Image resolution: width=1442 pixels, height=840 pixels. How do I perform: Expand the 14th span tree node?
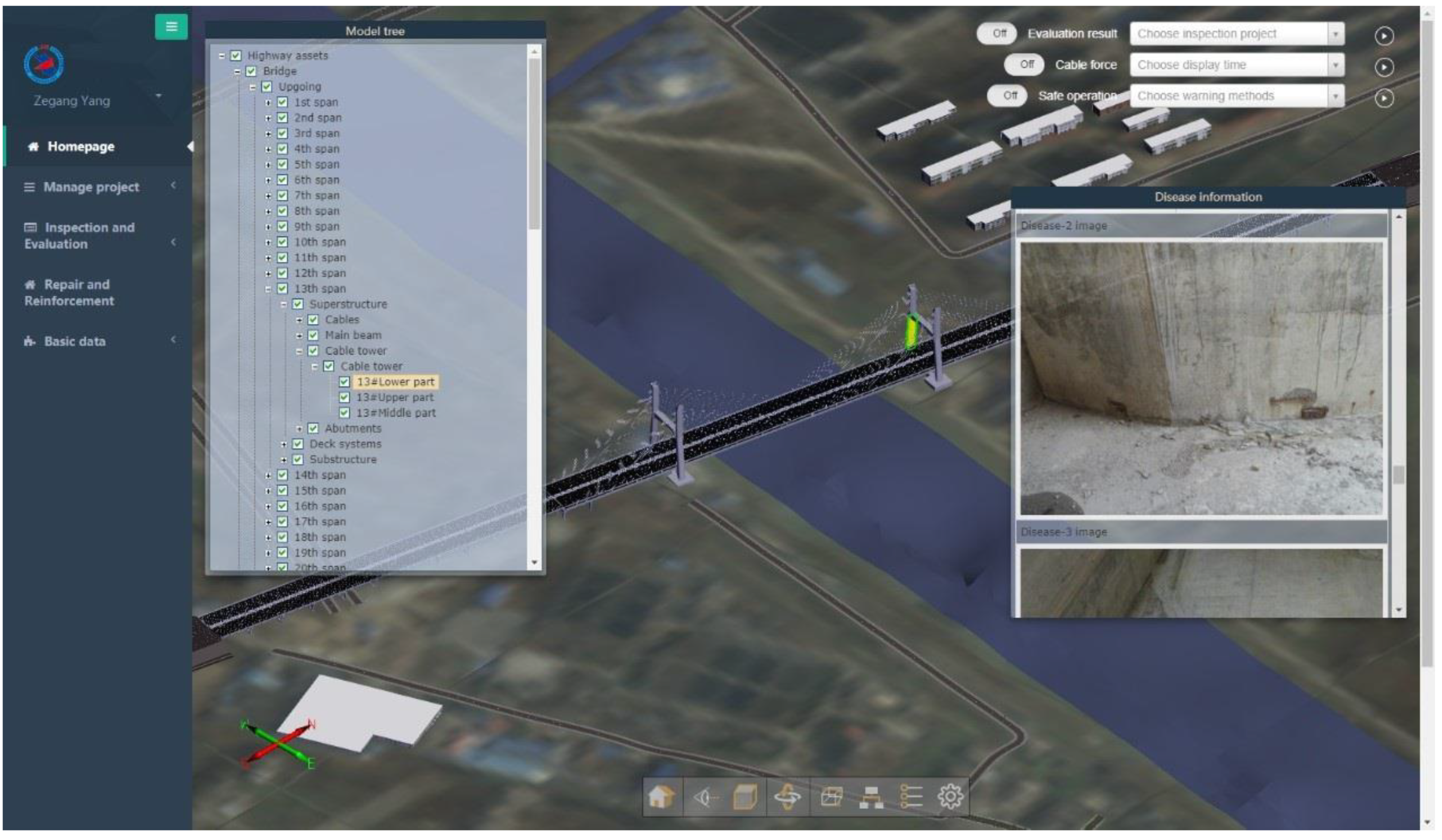point(269,476)
